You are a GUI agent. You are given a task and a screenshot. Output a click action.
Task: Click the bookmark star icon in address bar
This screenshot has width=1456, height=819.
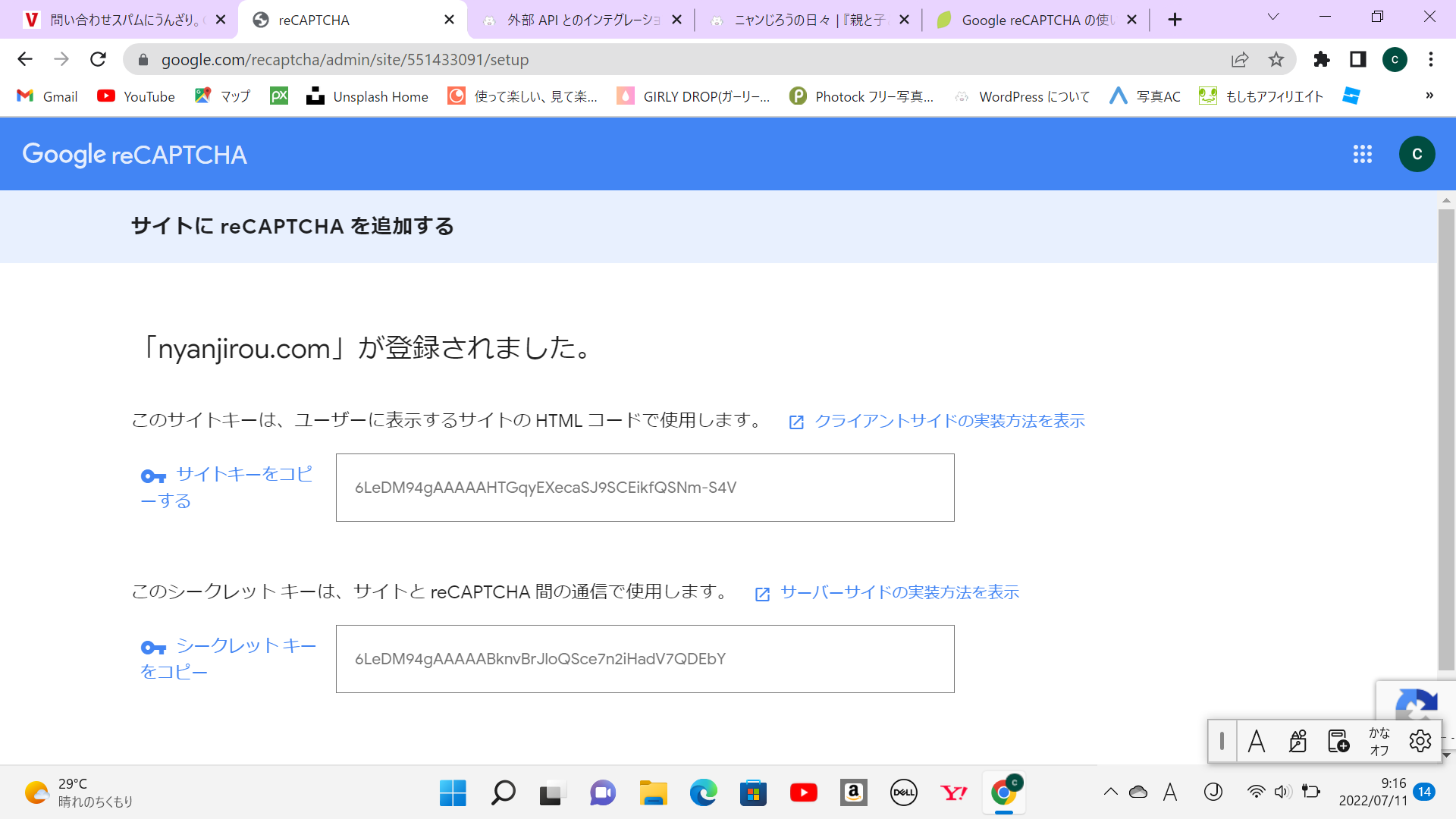tap(1276, 59)
